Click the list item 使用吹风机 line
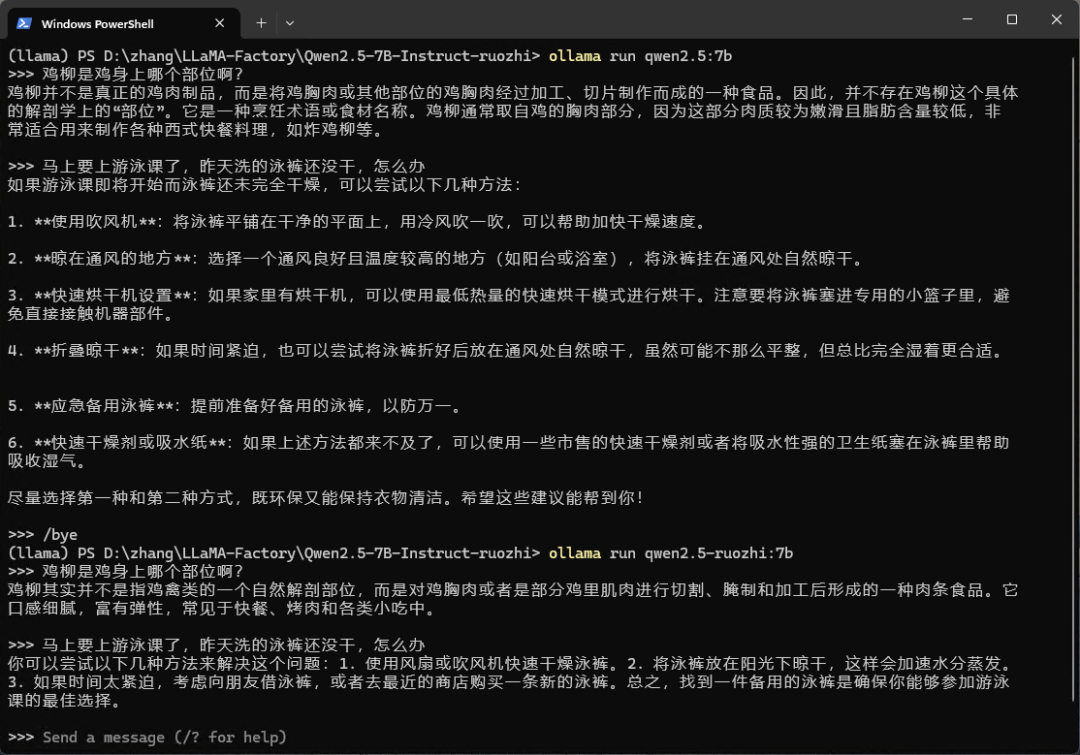 [x=357, y=222]
